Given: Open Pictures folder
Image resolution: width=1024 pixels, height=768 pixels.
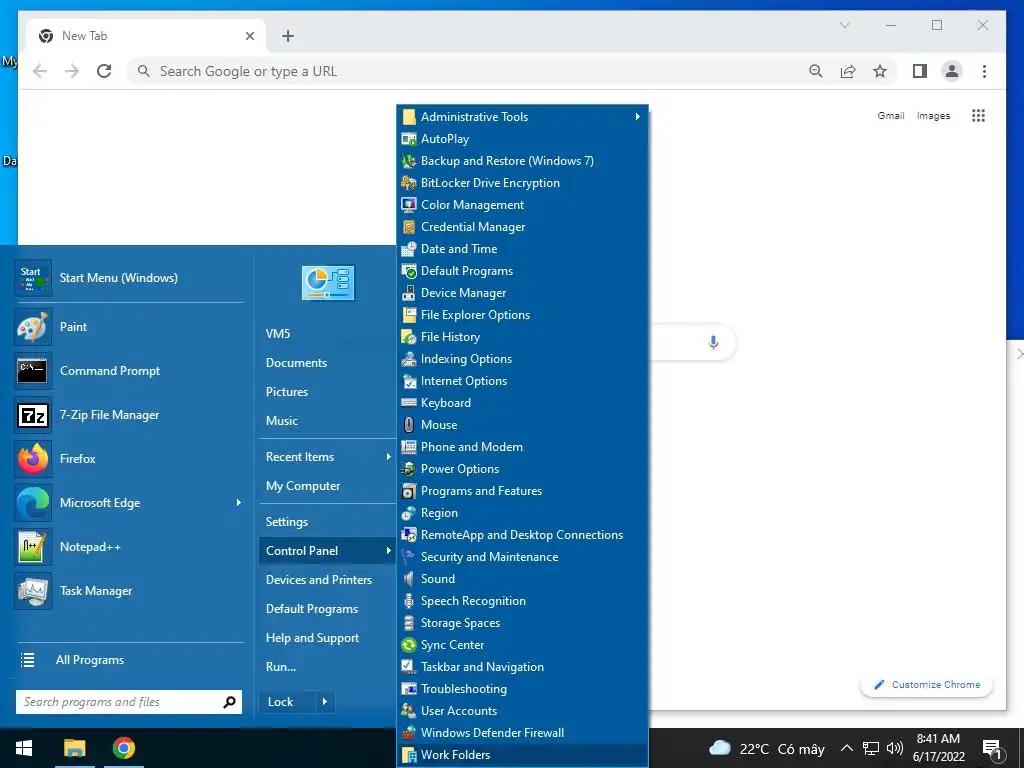Looking at the screenshot, I should tap(327, 392).
